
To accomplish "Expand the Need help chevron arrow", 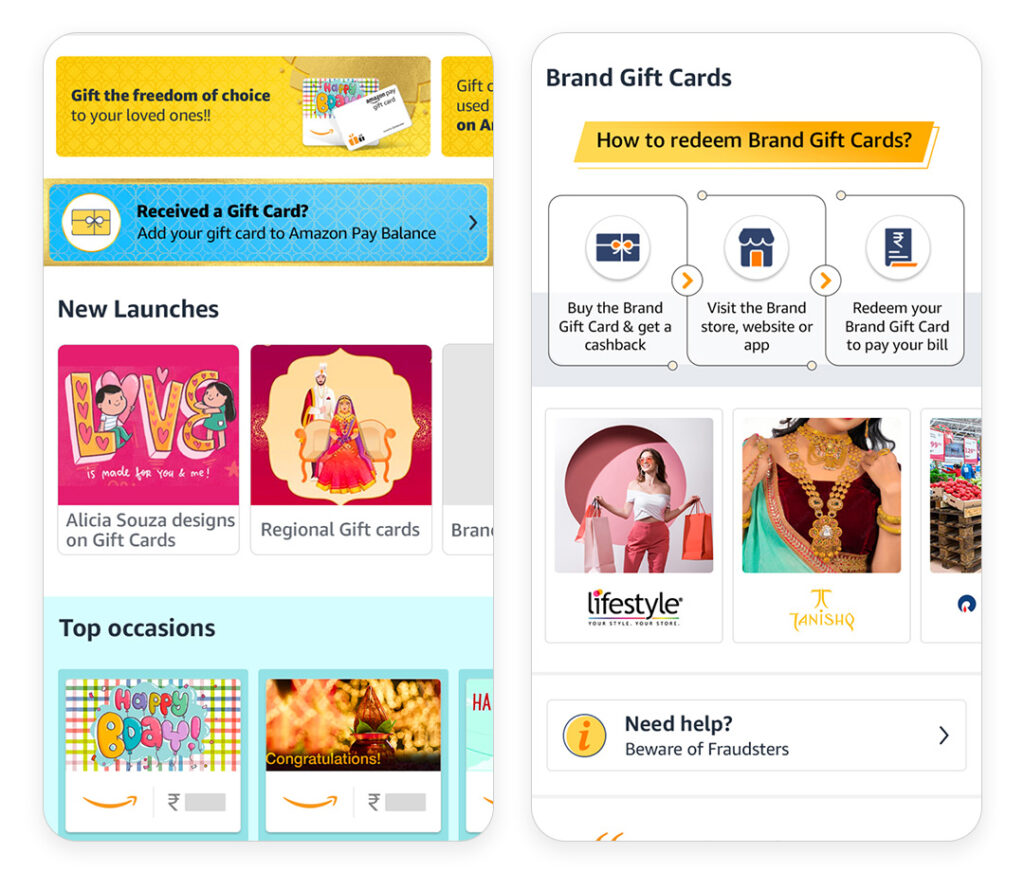I will (x=944, y=735).
